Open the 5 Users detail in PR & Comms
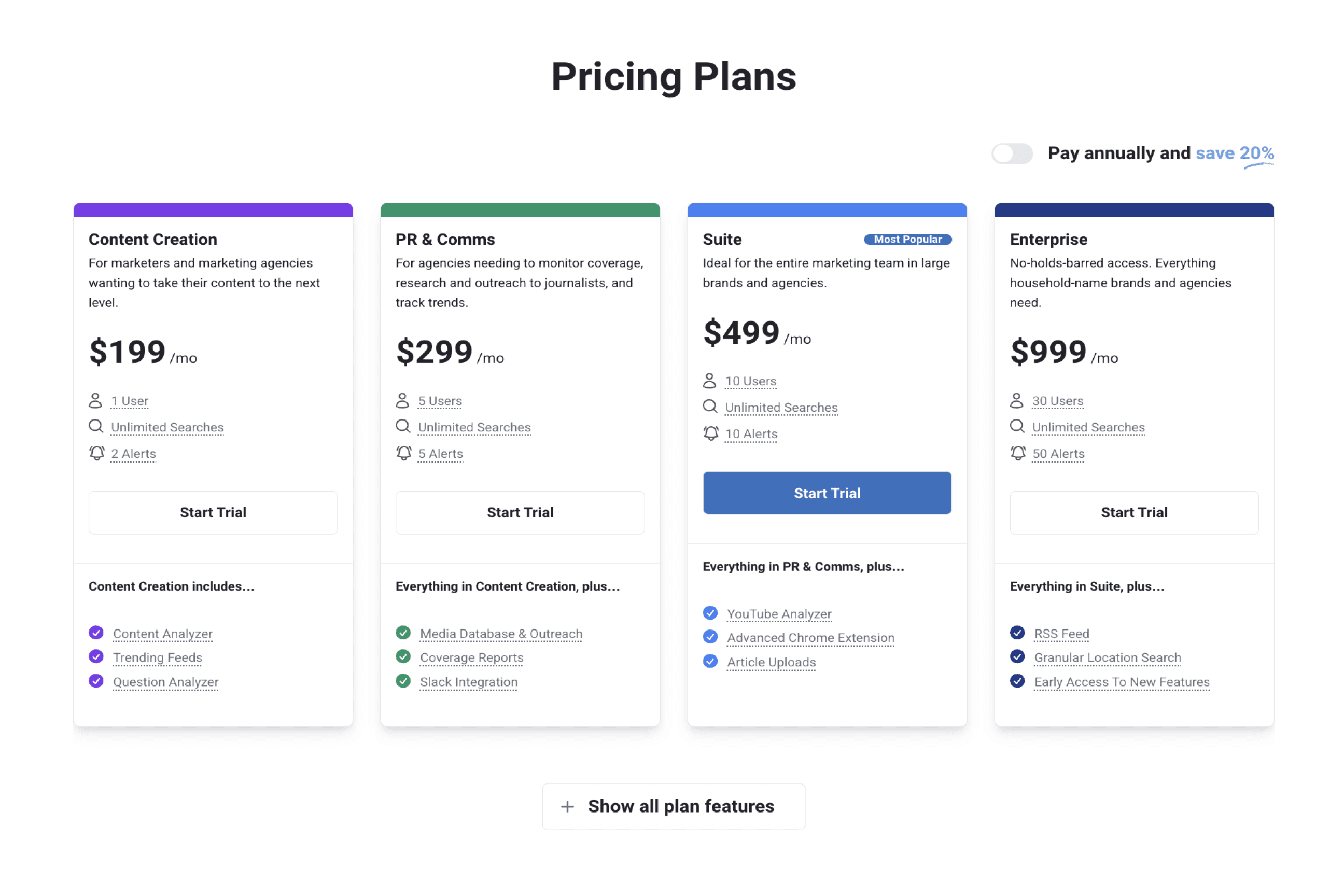 [x=440, y=401]
